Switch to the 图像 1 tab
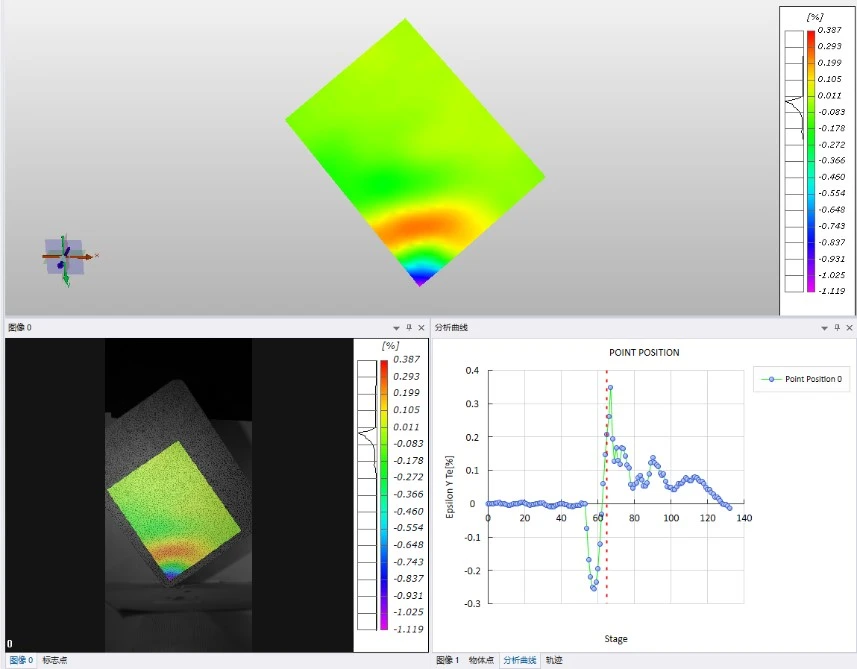857x669 pixels. [x=447, y=661]
